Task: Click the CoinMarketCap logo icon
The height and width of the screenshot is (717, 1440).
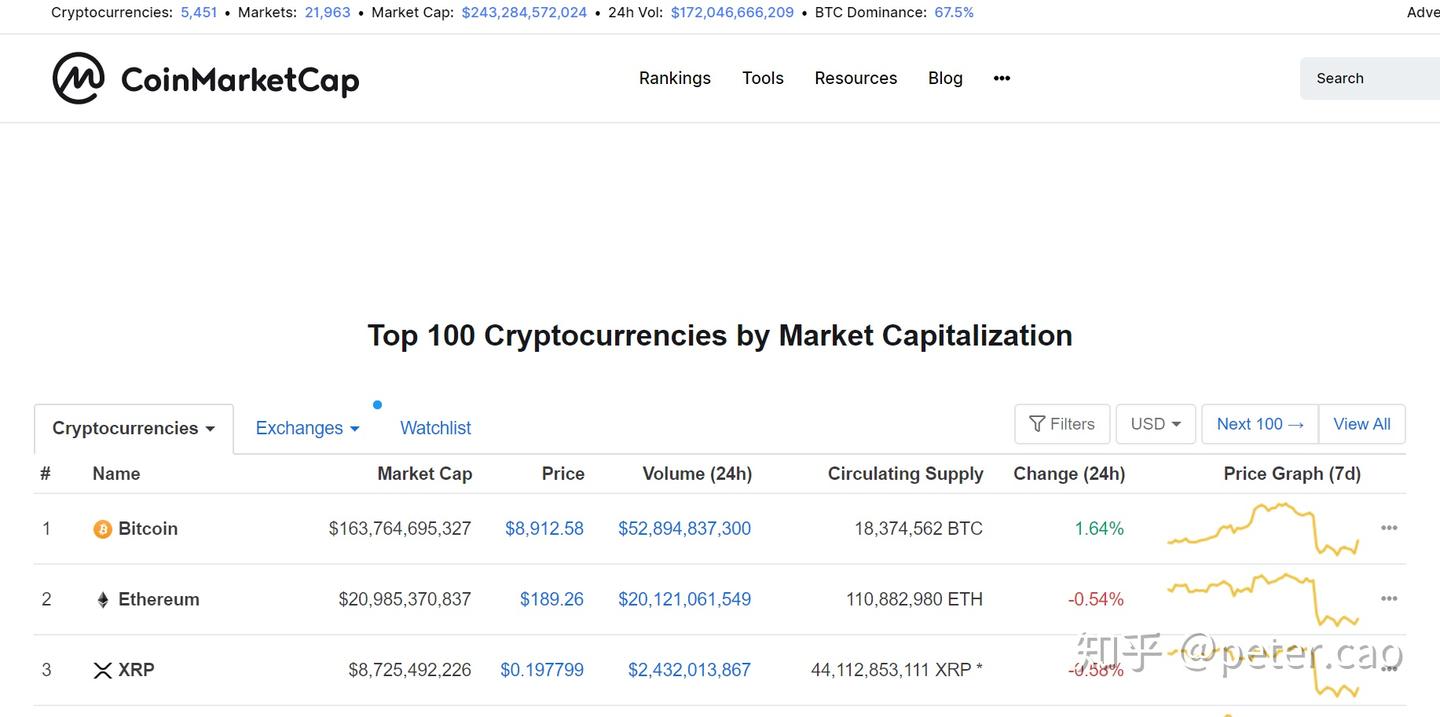Action: tap(78, 78)
